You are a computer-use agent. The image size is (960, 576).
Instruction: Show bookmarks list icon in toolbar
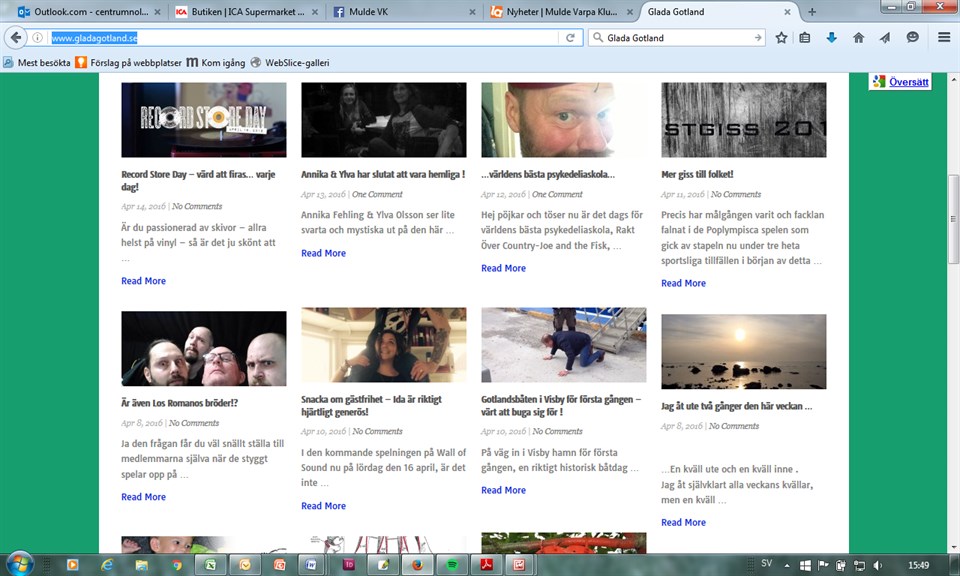pos(805,38)
